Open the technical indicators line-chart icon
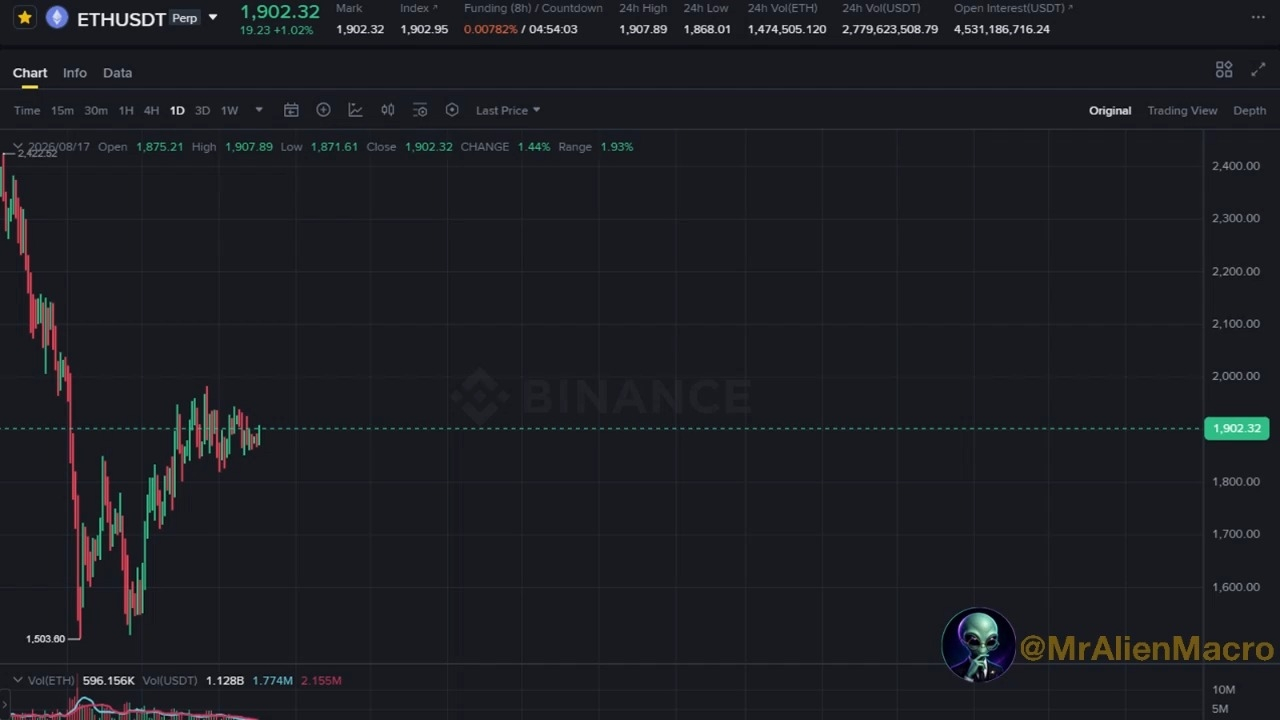This screenshot has width=1280, height=720. pos(355,110)
